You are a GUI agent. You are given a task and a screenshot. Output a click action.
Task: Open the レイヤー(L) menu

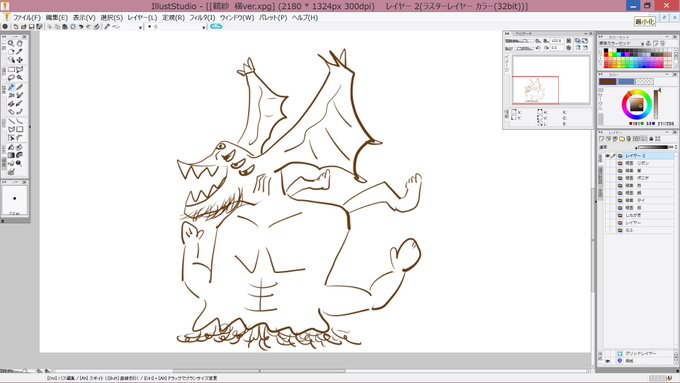point(142,18)
